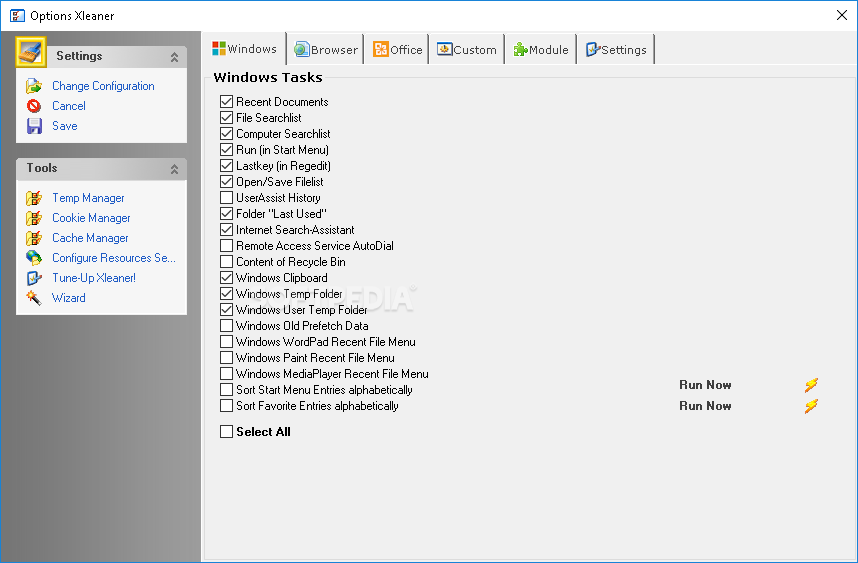
Task: Uncheck Open/Save Filelist
Action: pos(227,182)
